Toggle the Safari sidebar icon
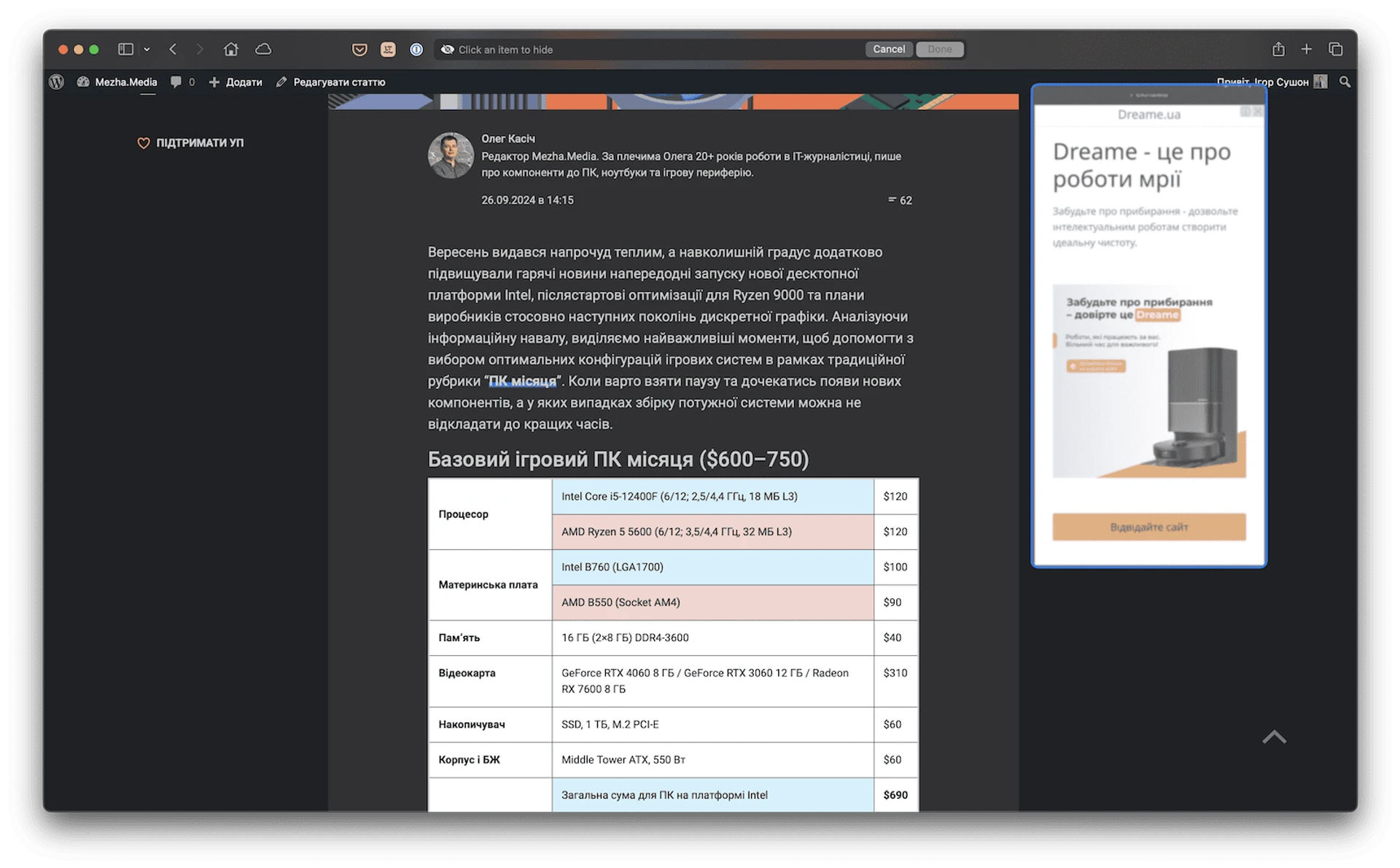Image resolution: width=1400 pixels, height=868 pixels. coord(125,49)
